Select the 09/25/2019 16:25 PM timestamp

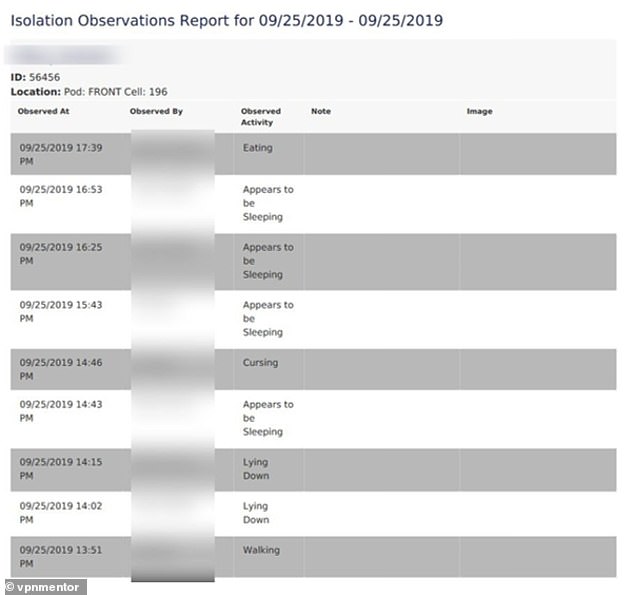pyautogui.click(x=61, y=254)
